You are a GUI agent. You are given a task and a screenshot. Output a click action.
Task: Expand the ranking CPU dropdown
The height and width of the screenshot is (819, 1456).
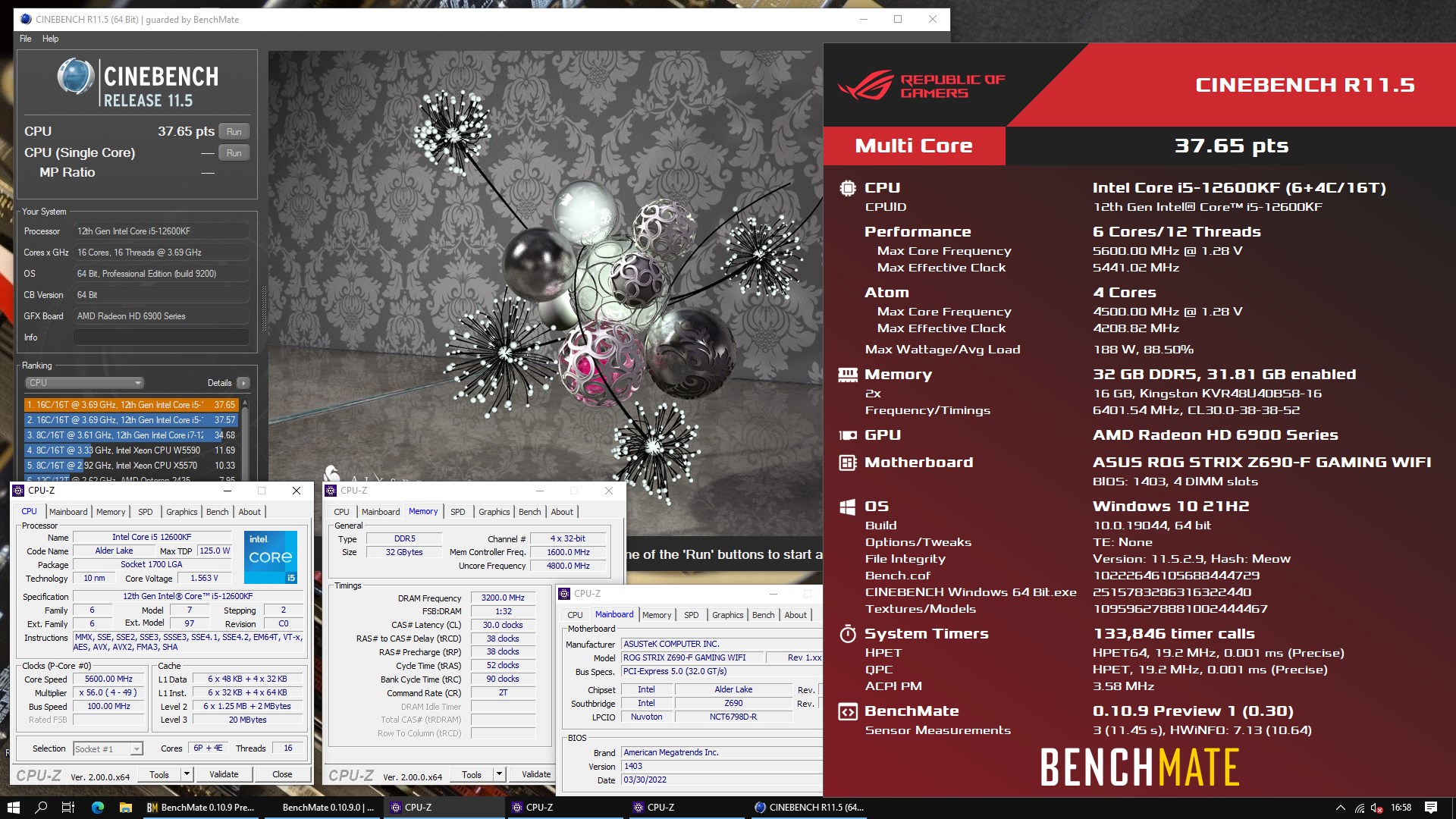point(84,383)
